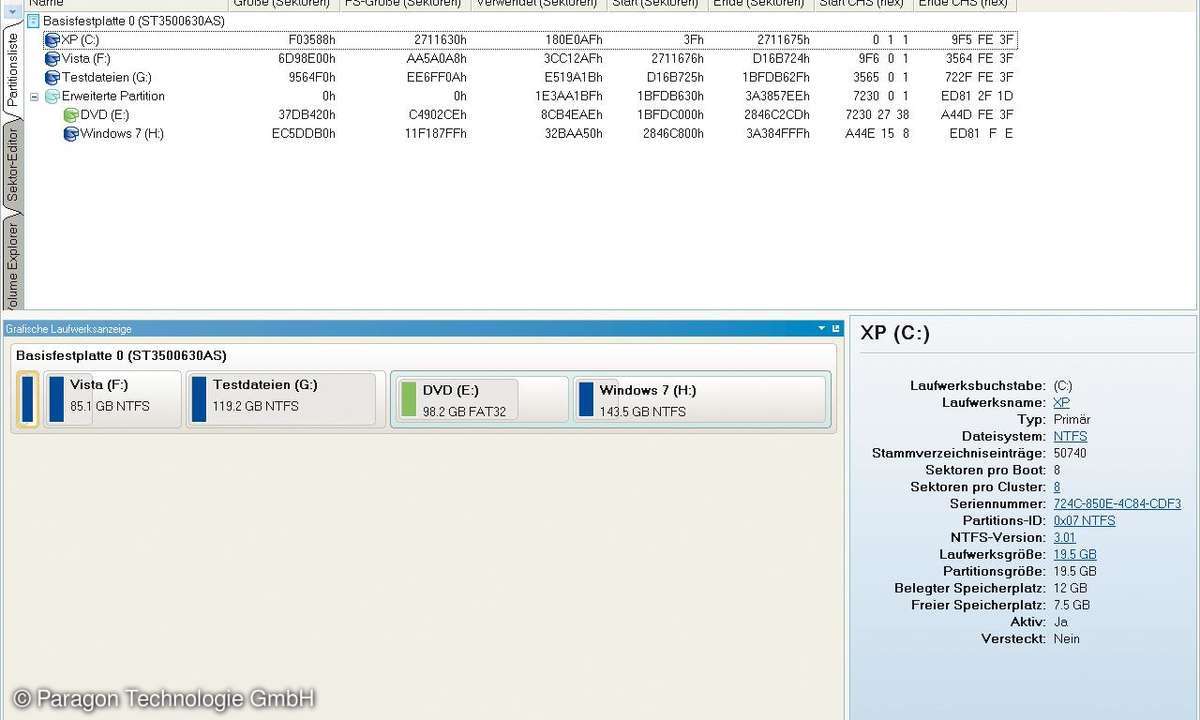Screen dimensions: 1200x720
Task: Click the '2846C800h' start cell in Windows 7 row
Action: pos(673,134)
